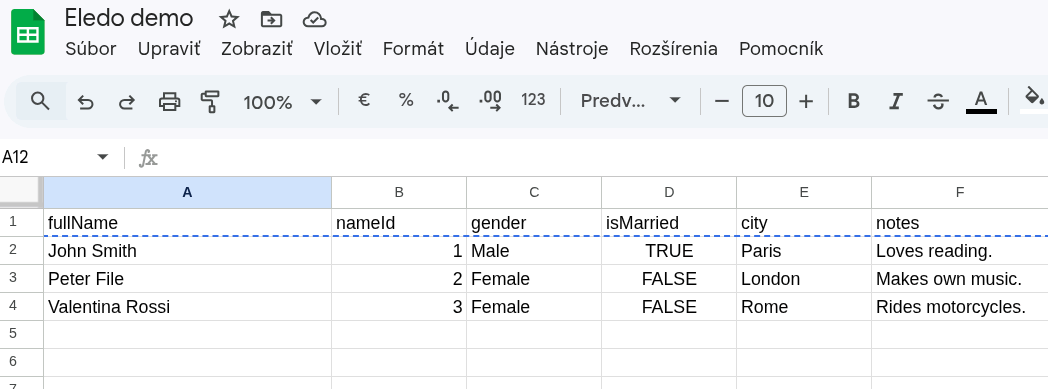Click the font size field showing 10
The width and height of the screenshot is (1048, 389).
[x=764, y=101]
